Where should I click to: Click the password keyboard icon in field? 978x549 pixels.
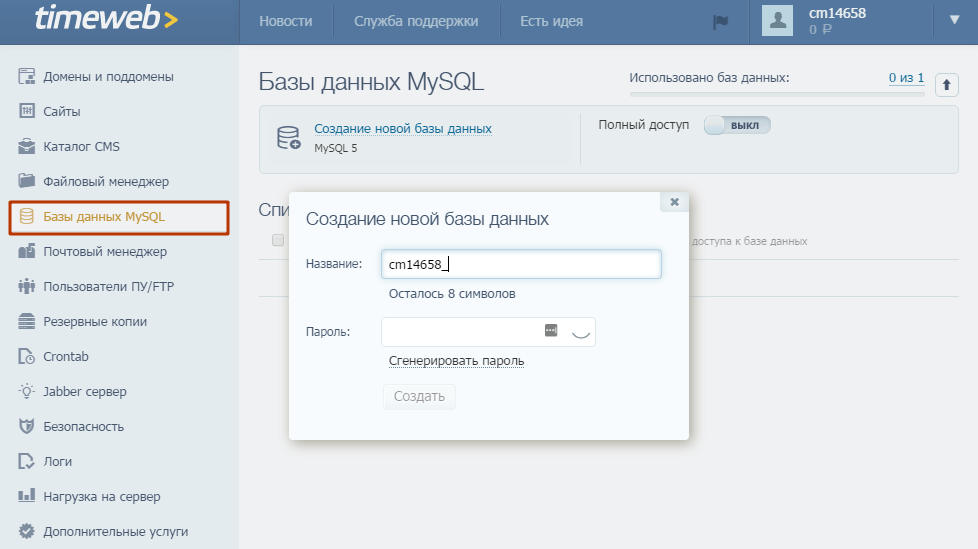pyautogui.click(x=550, y=331)
